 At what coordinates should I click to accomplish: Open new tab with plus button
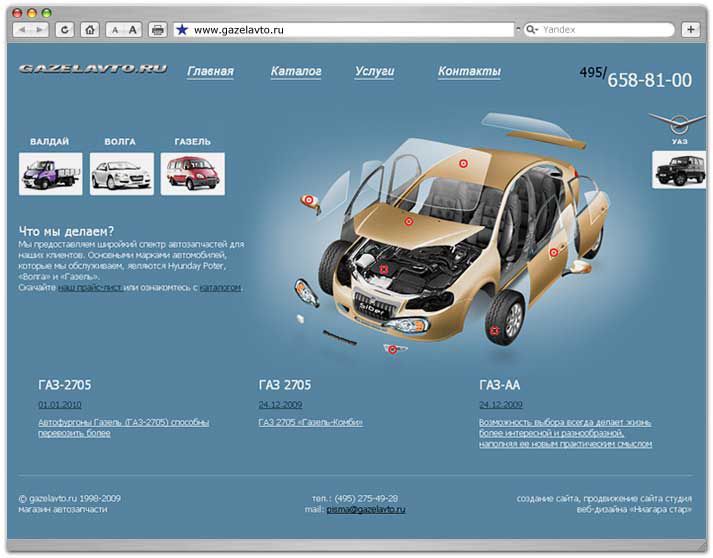691,30
